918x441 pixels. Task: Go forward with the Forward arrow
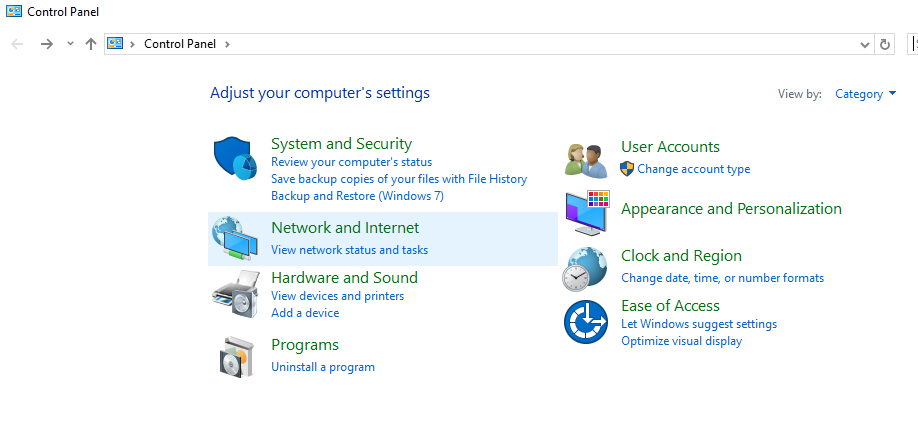(x=47, y=44)
